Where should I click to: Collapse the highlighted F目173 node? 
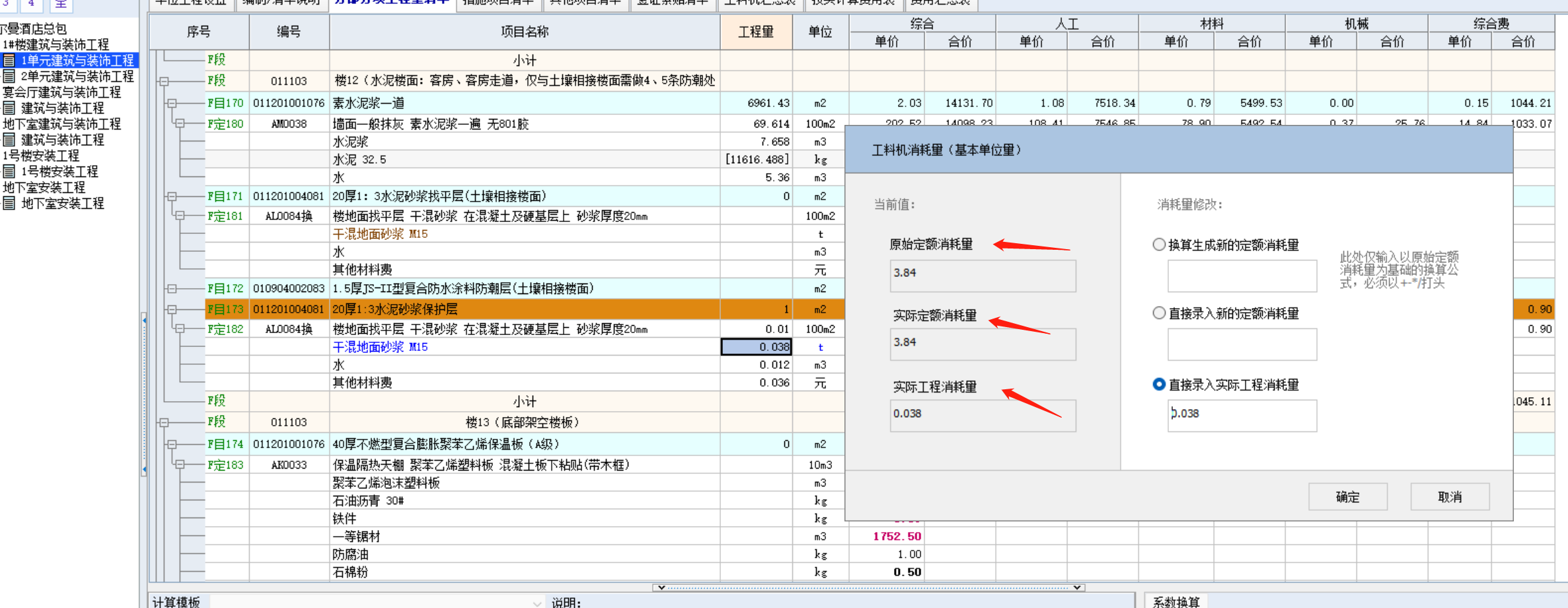point(172,309)
